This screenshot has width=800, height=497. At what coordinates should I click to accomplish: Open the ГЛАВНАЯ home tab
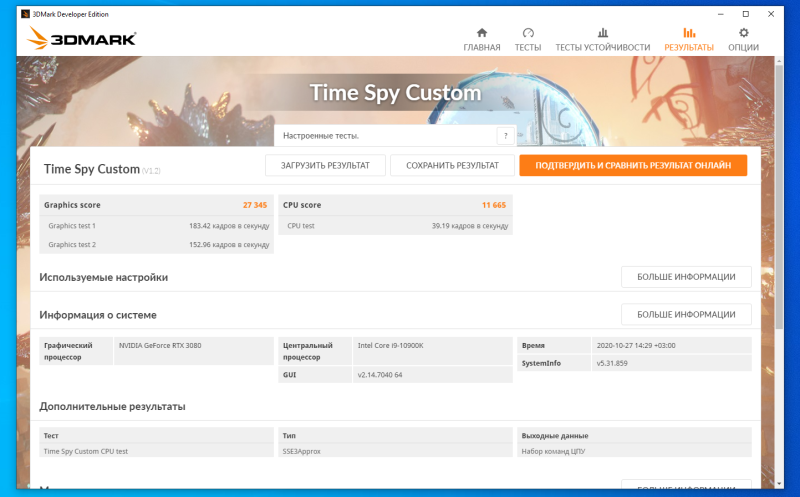click(482, 40)
